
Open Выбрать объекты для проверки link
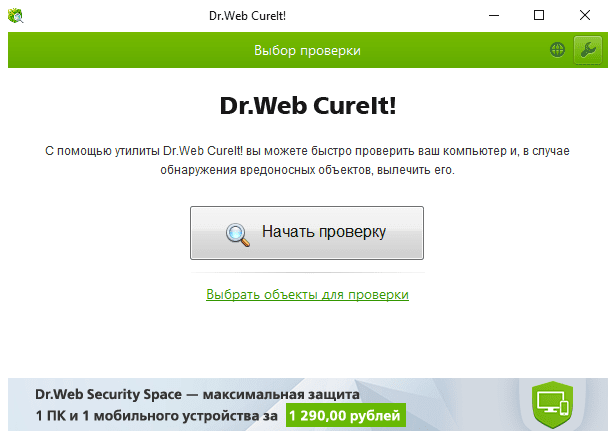(x=307, y=294)
